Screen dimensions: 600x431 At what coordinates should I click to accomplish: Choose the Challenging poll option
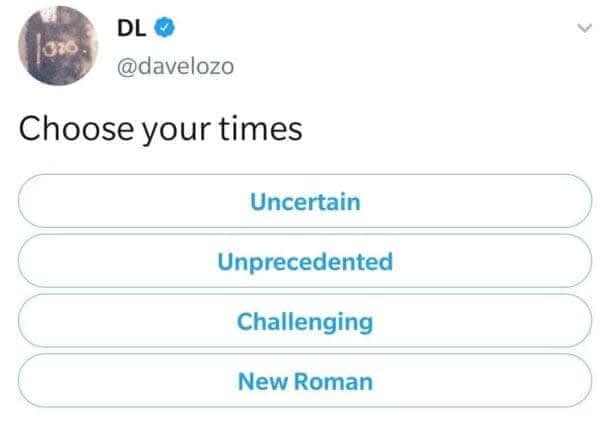click(305, 322)
